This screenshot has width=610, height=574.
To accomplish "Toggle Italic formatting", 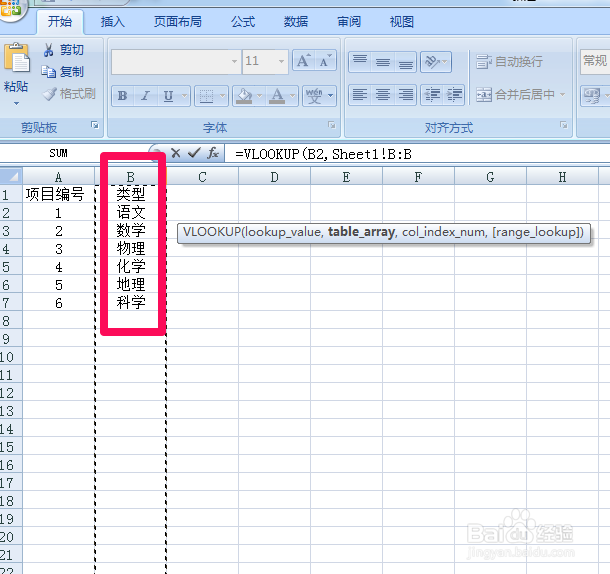I will pos(146,95).
